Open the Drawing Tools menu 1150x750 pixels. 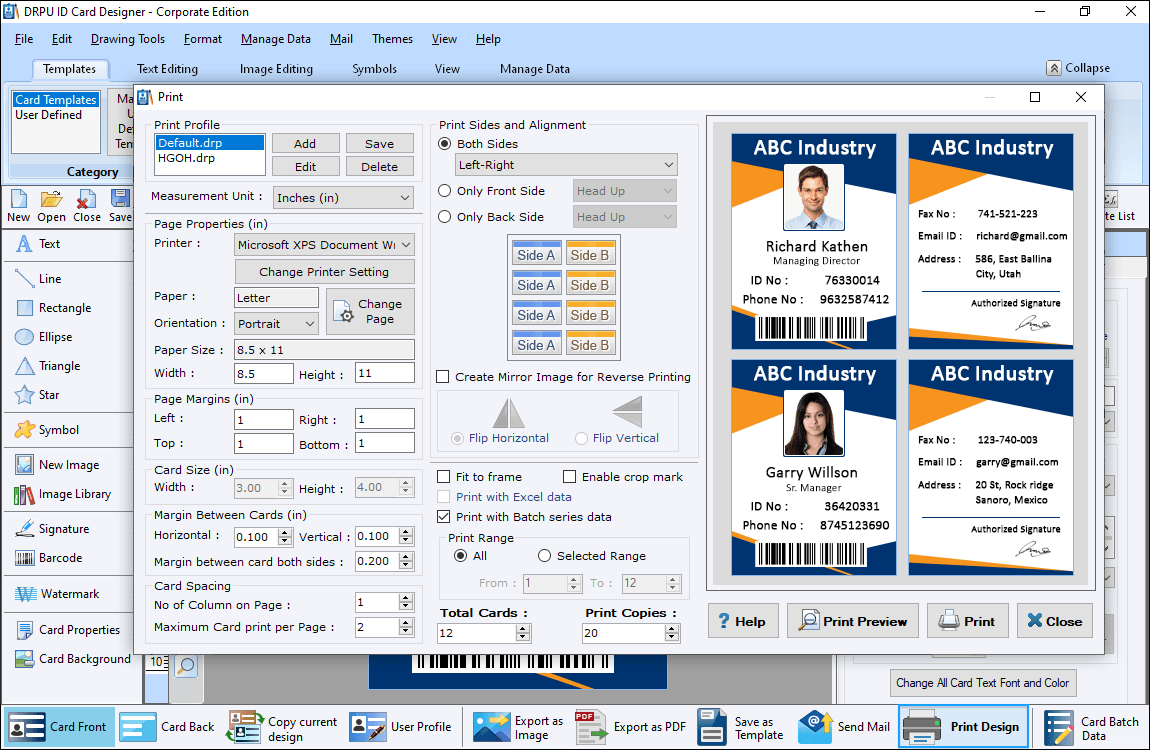[128, 39]
